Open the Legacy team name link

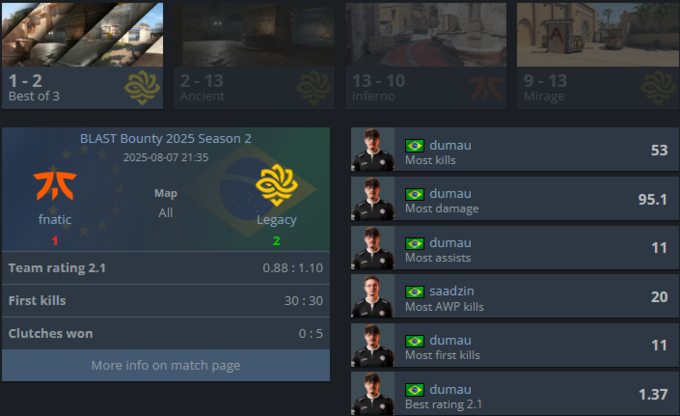click(x=277, y=220)
